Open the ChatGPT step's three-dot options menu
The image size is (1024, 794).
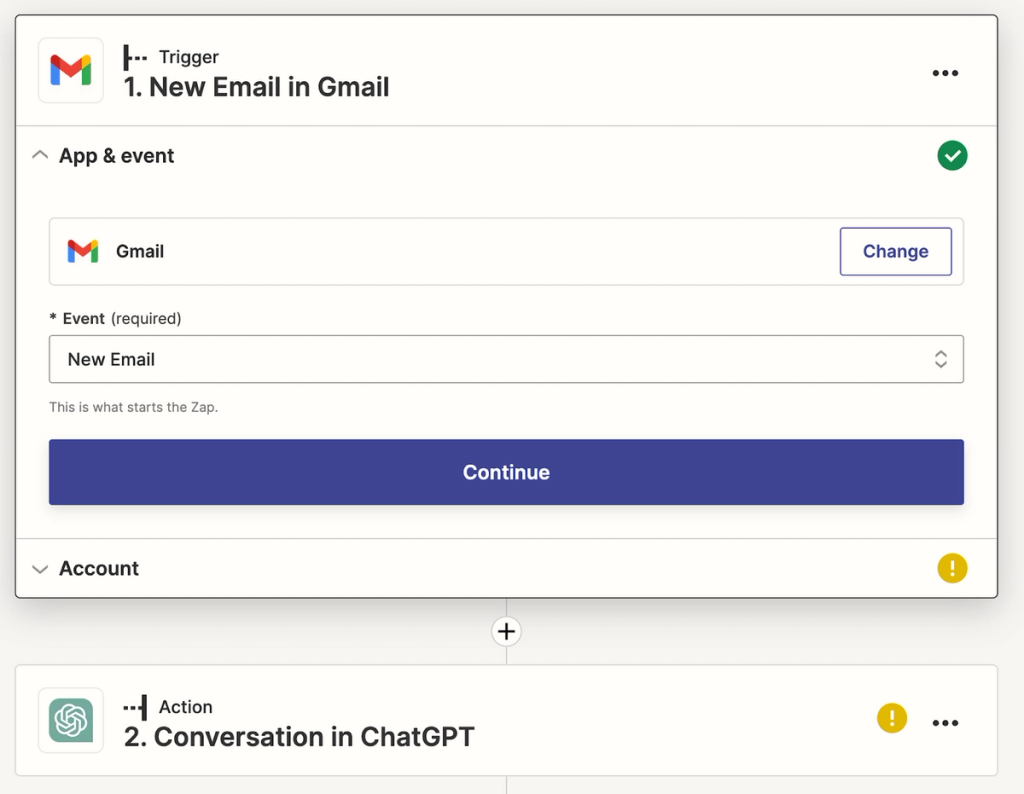(945, 722)
